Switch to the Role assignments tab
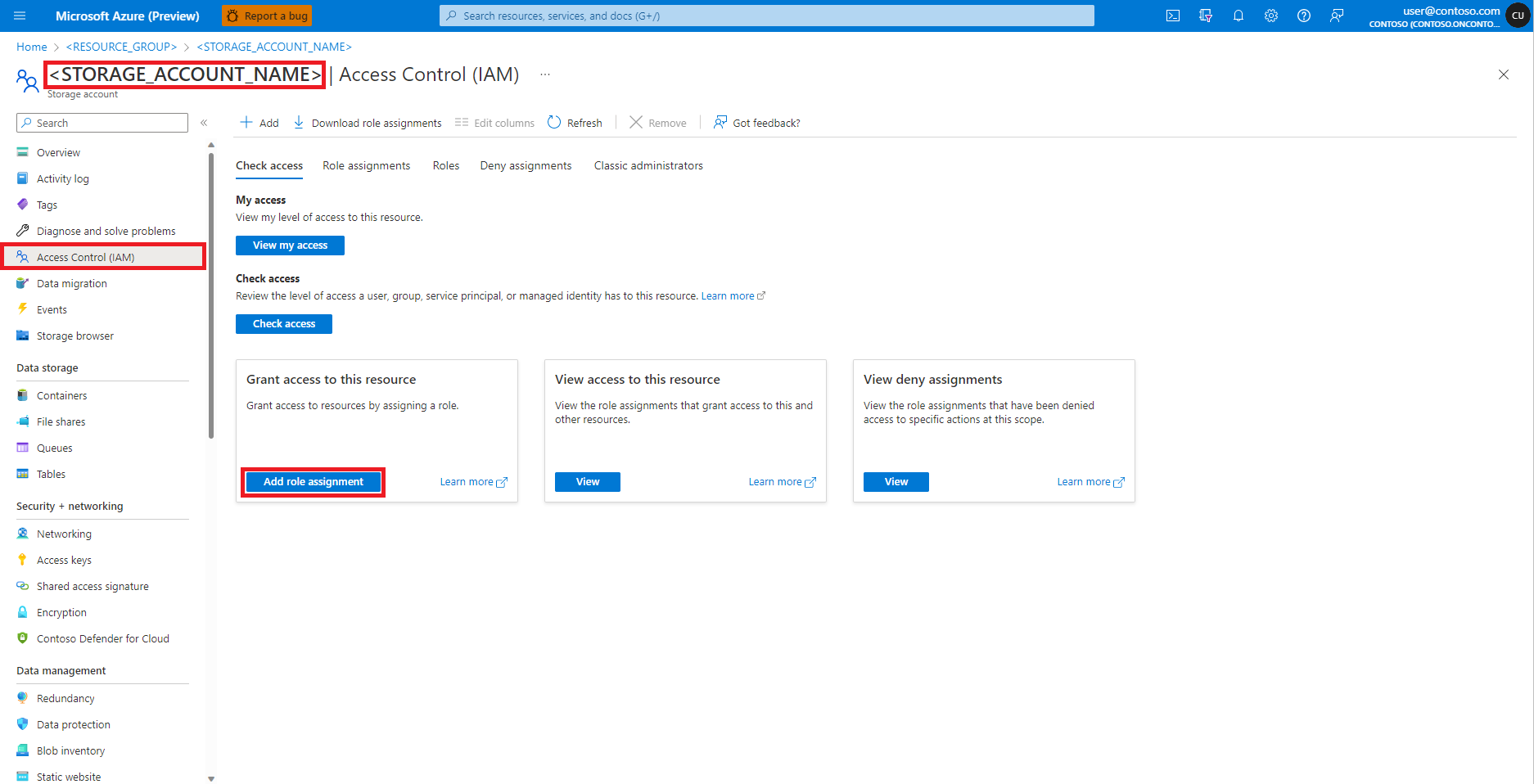Screen dimensions: 1534x784 (x=366, y=165)
